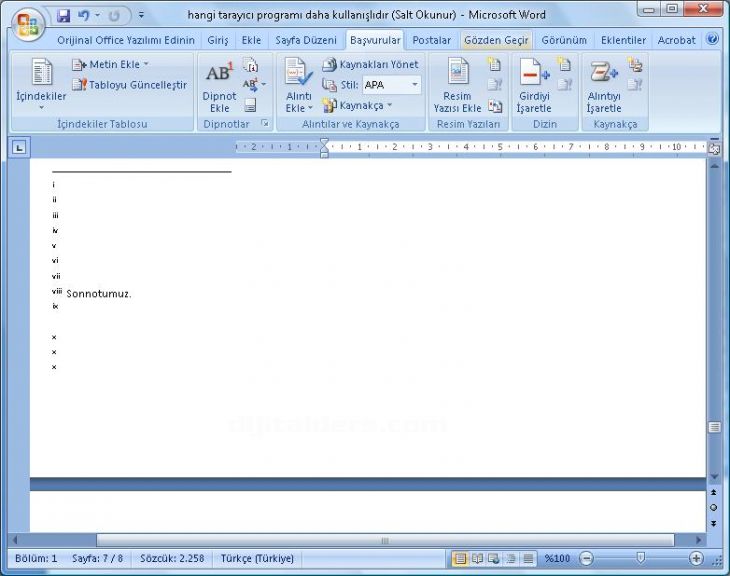
Task: Click the insert endnote icon
Action: (x=250, y=65)
